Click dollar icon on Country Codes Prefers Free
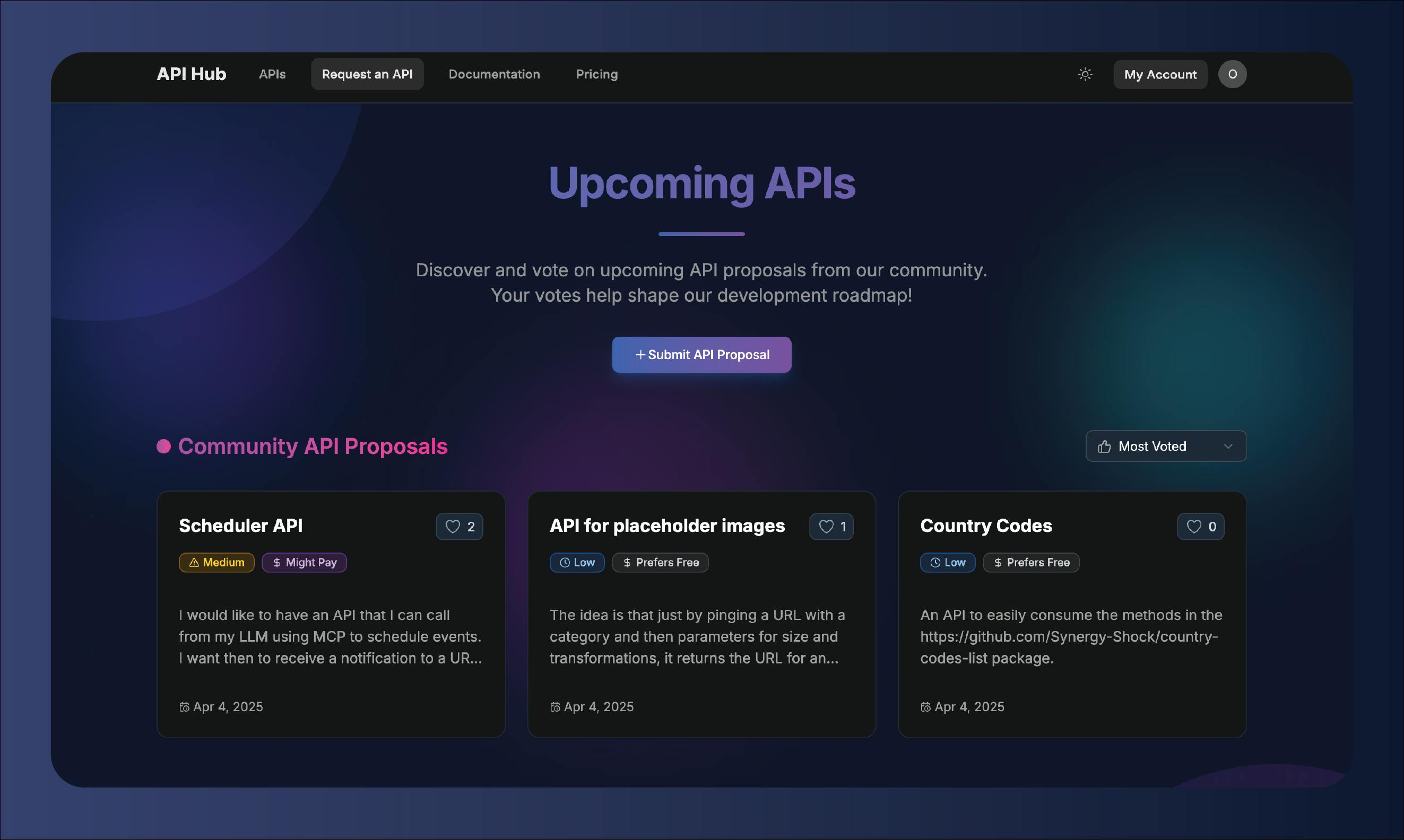Screen dimensions: 1404x840 tap(998, 563)
